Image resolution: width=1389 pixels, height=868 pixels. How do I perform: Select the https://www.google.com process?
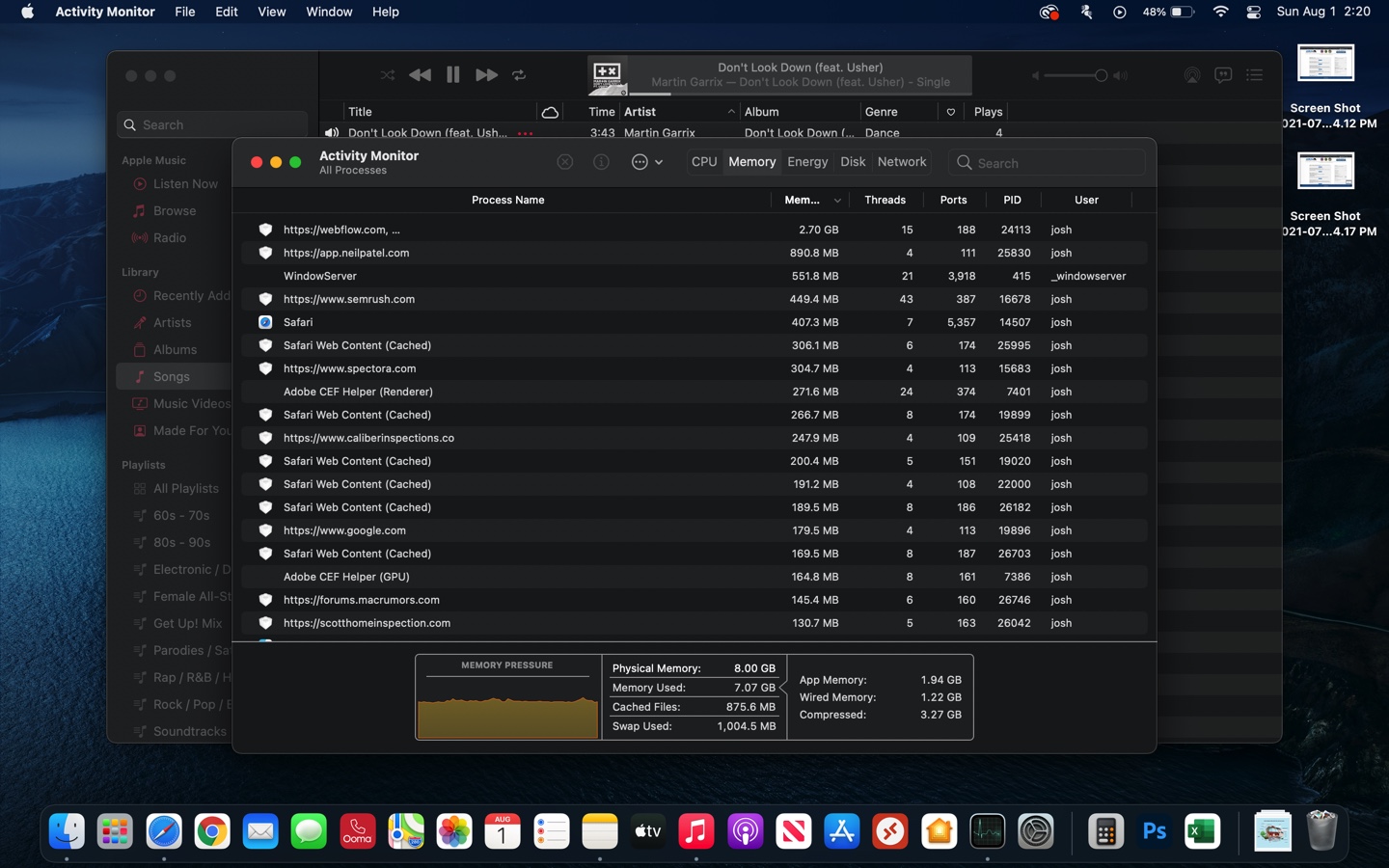[694, 530]
